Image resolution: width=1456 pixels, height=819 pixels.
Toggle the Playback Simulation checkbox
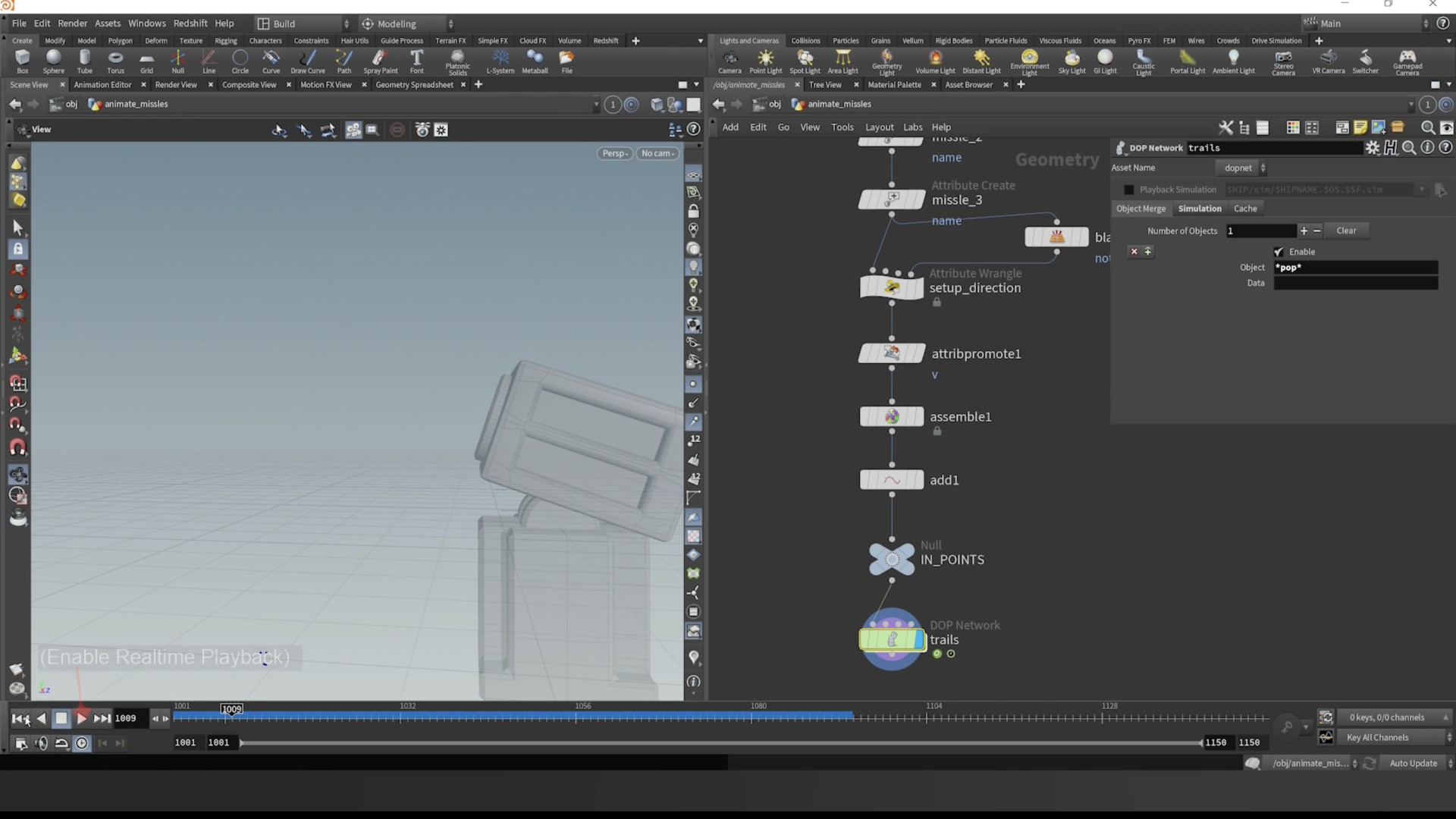1129,190
